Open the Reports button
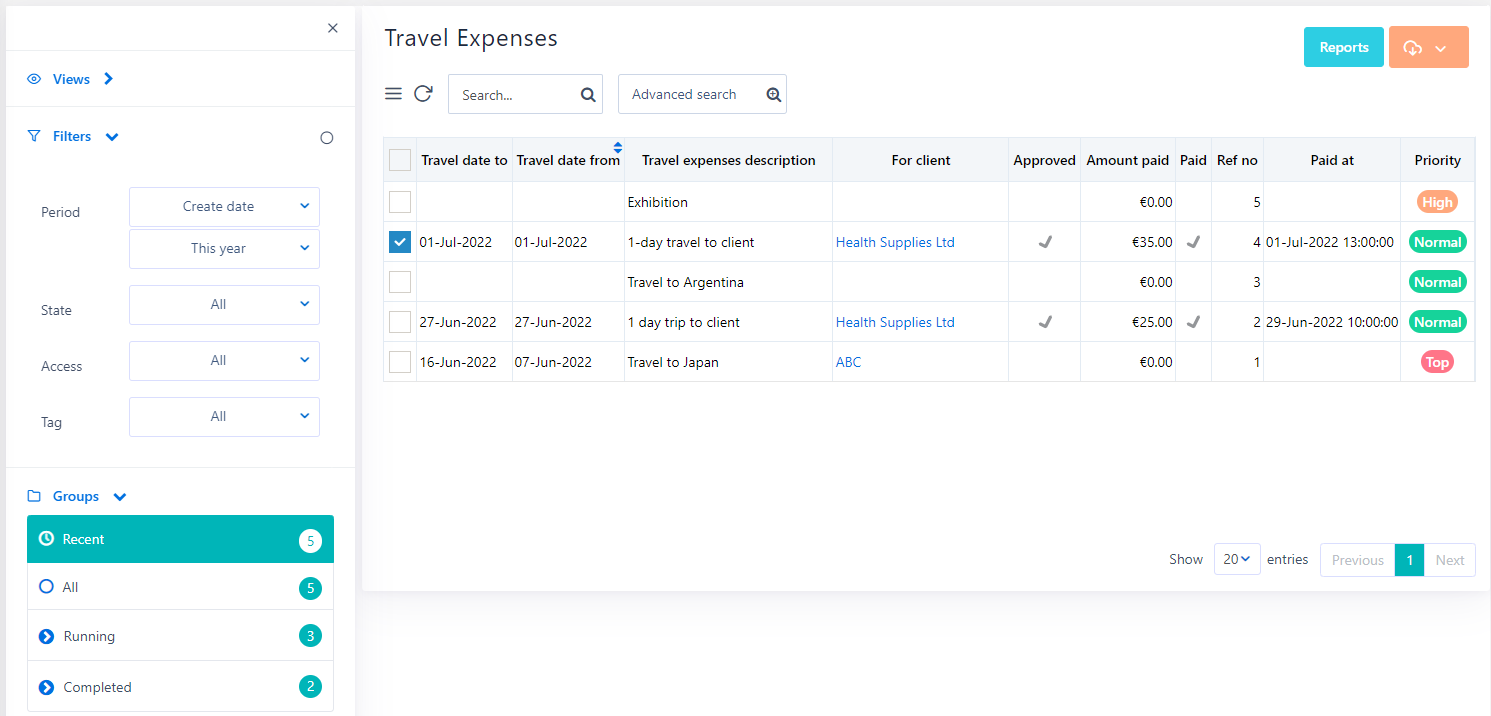Screen dimensions: 1491x716 (x=1343, y=47)
